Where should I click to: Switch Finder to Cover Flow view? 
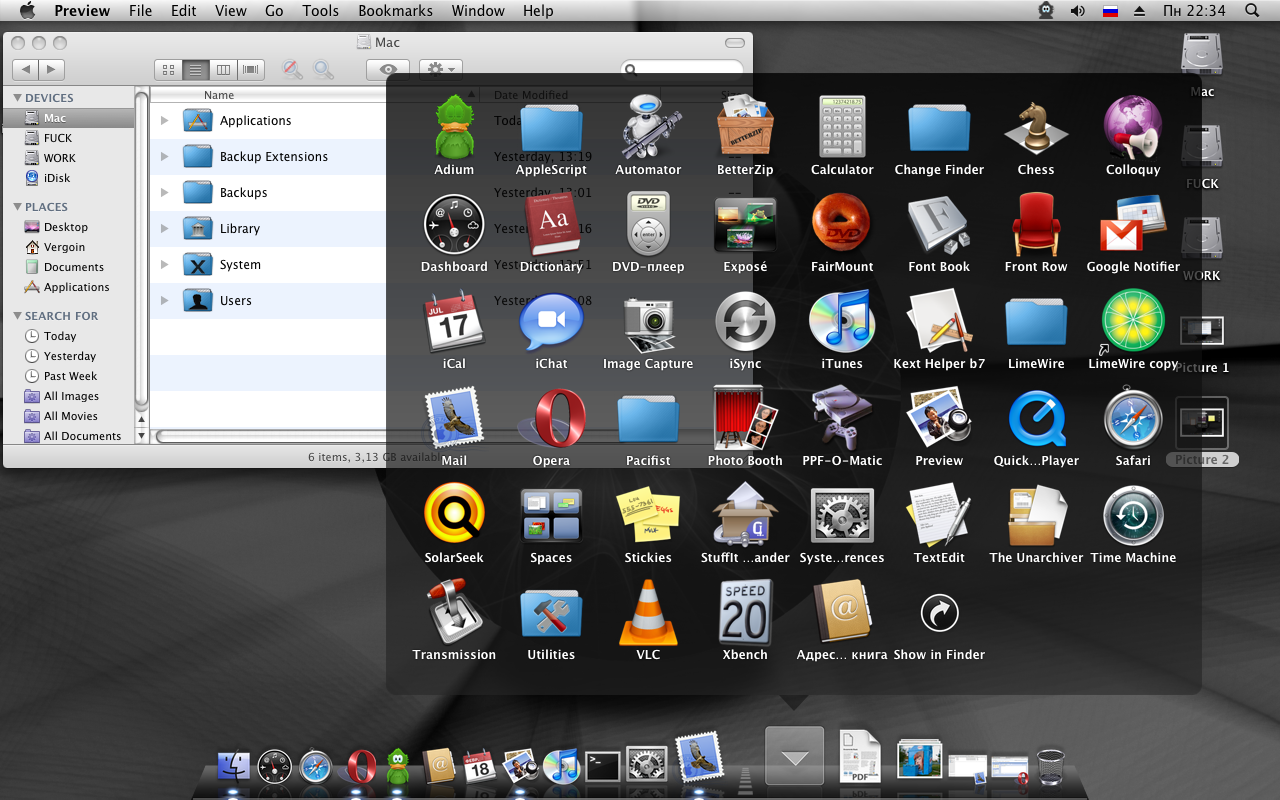pos(250,69)
